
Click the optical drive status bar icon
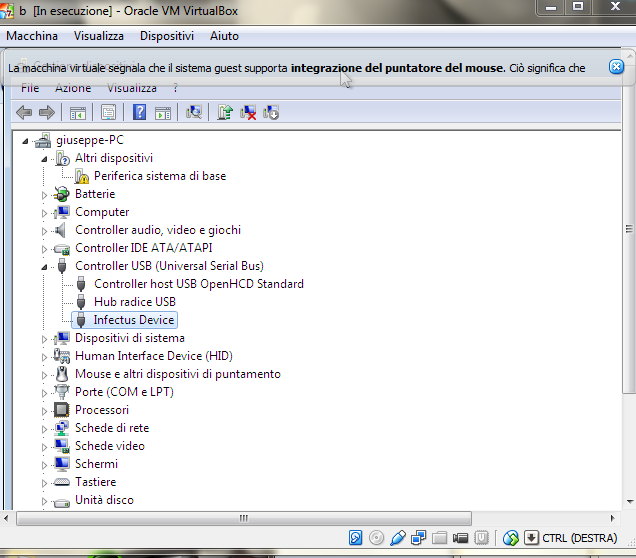(x=376, y=538)
